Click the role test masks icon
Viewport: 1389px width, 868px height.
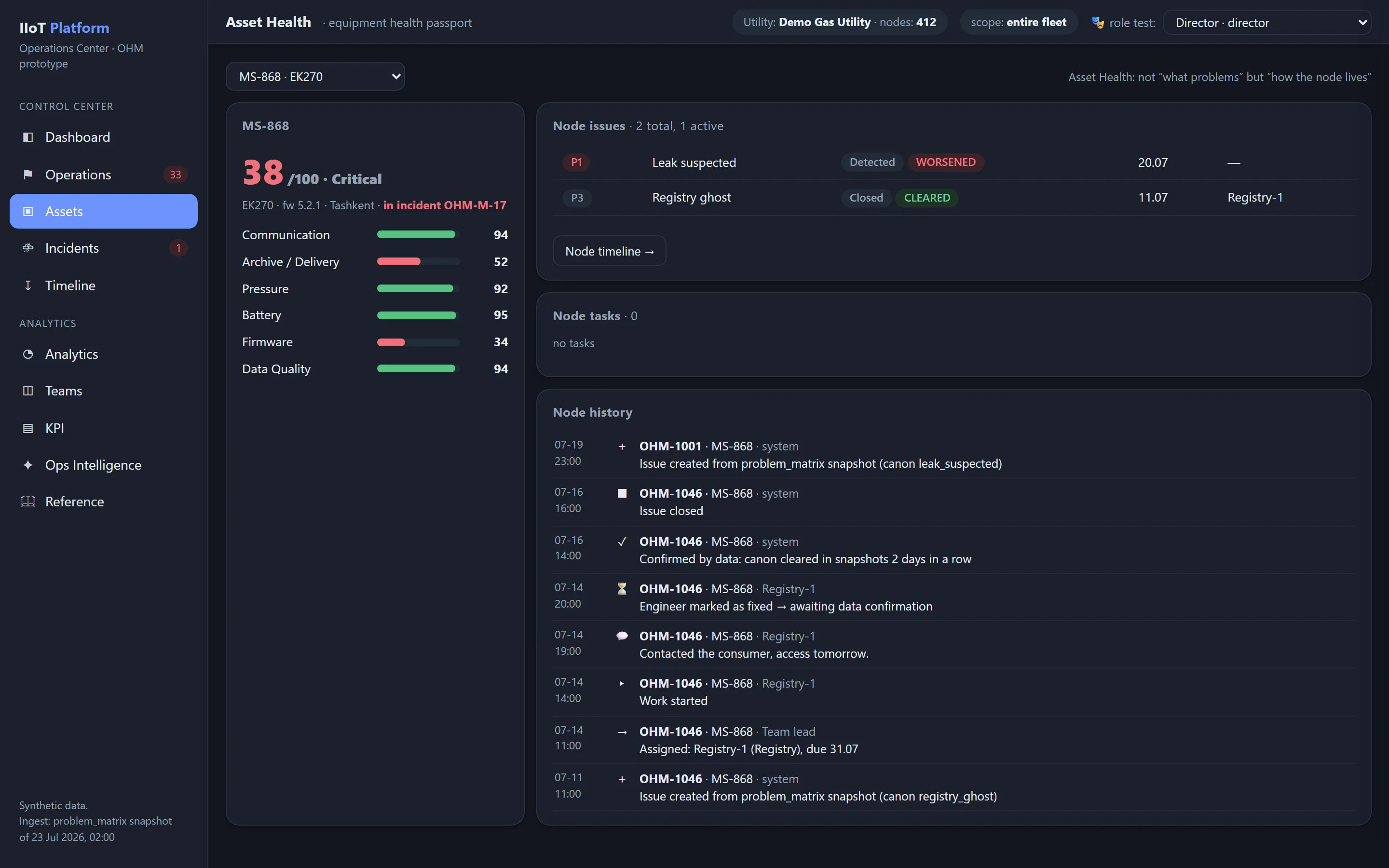[1097, 22]
